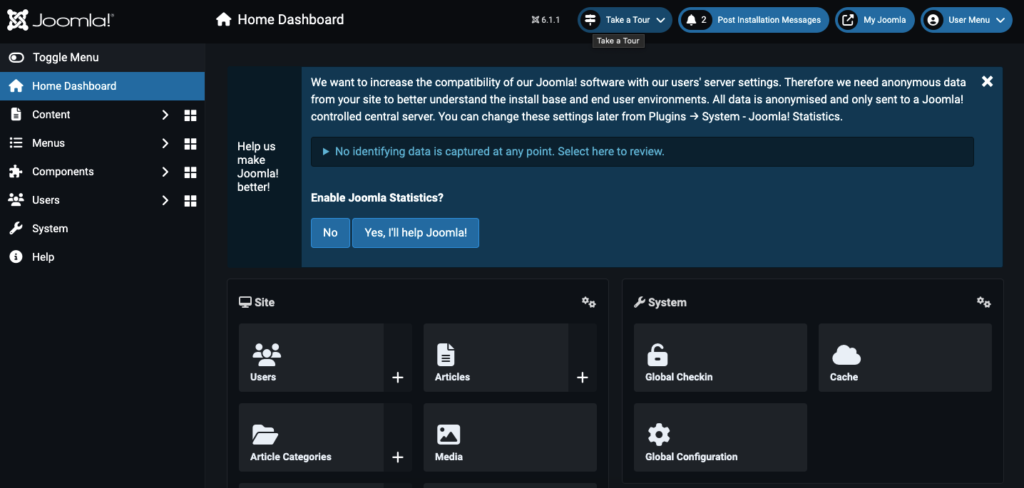Toggle the sidebar menu
The image size is (1024, 488).
pyautogui.click(x=103, y=57)
